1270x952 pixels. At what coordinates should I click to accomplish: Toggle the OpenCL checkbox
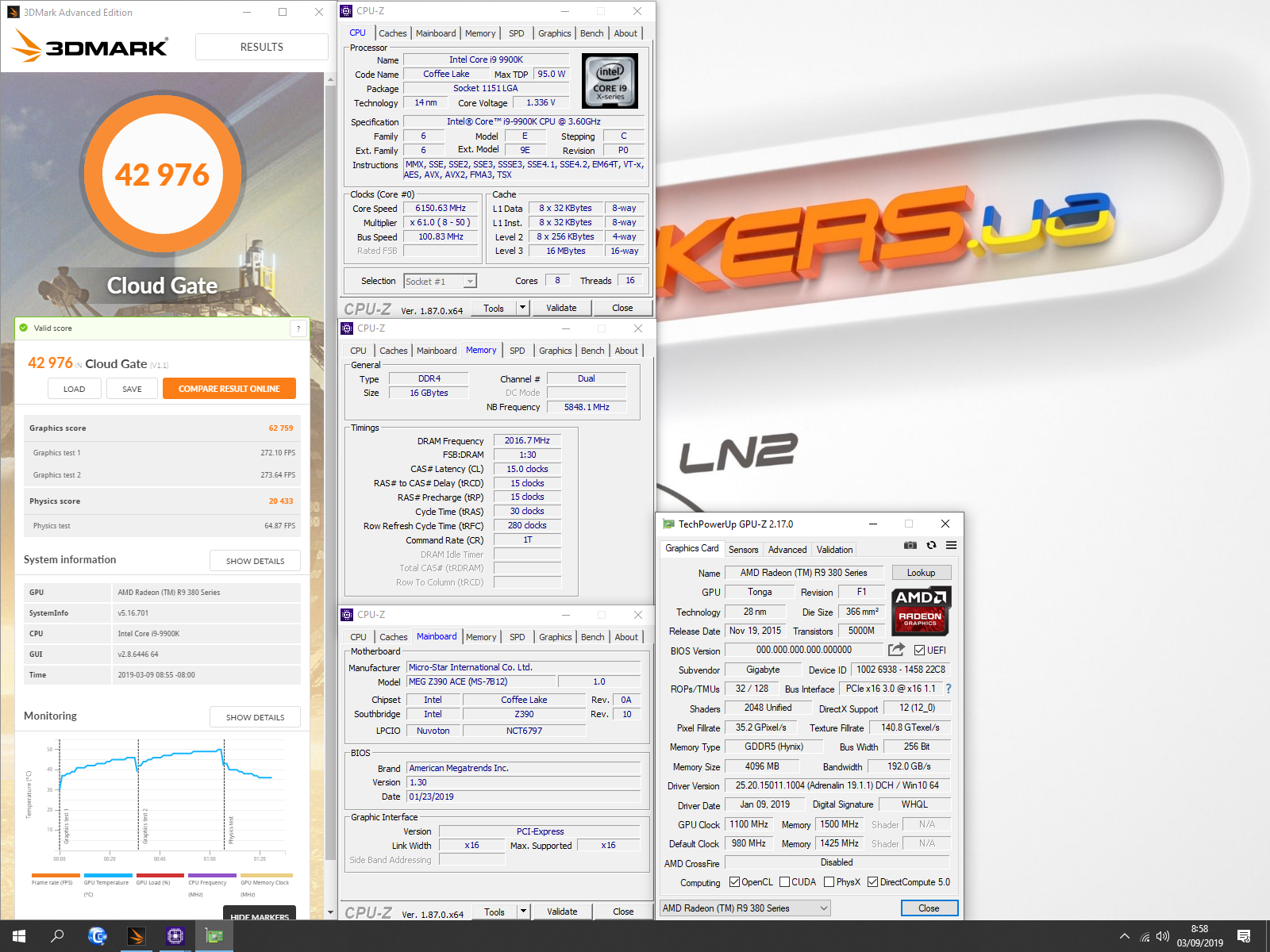pos(735,882)
